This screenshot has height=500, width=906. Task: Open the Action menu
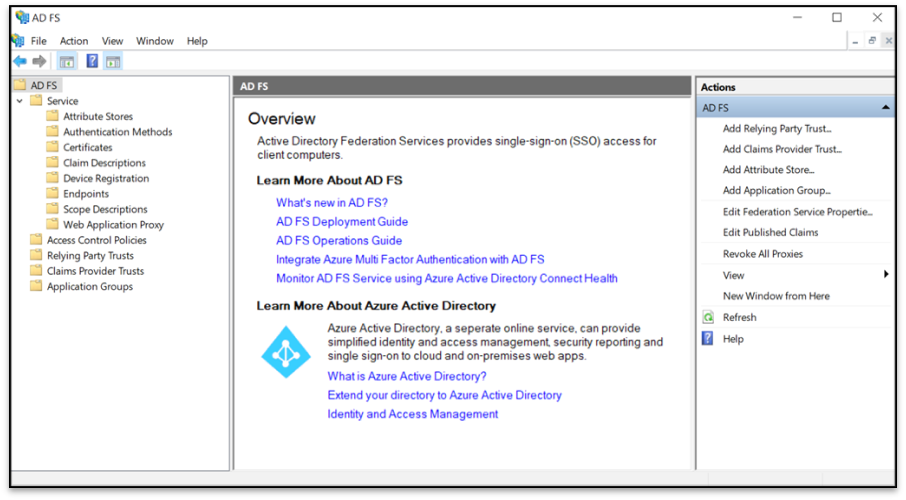click(x=74, y=41)
